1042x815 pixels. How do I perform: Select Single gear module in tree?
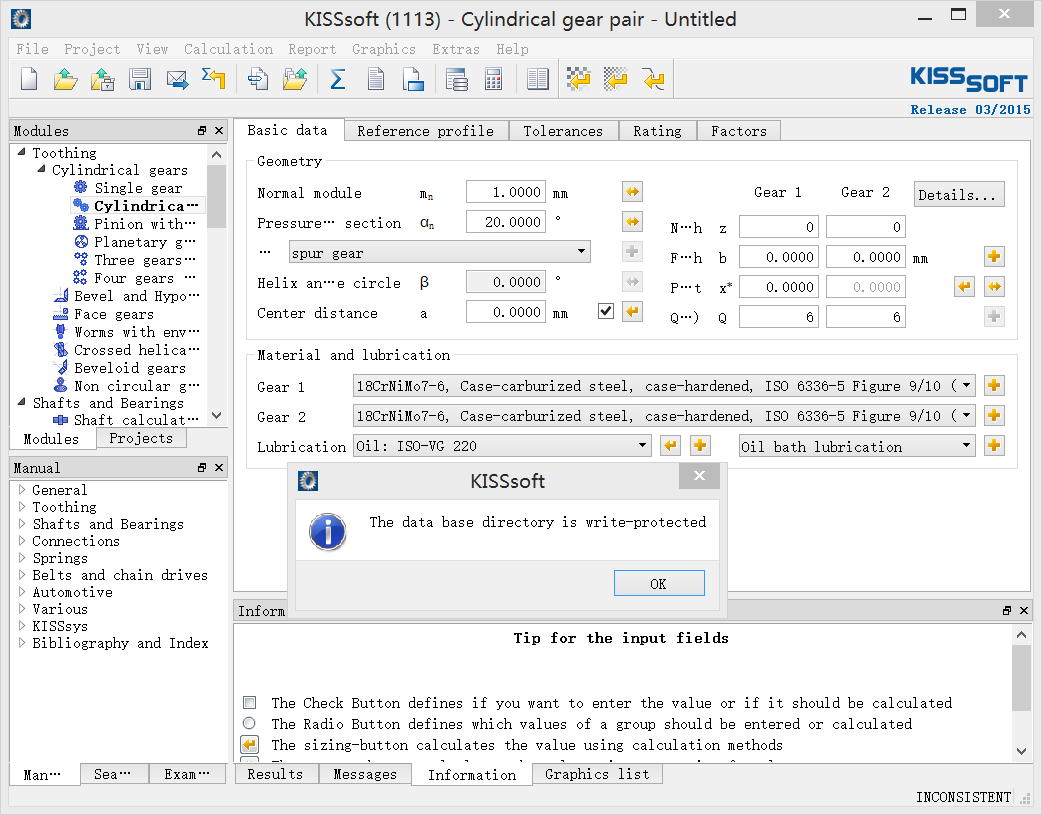coord(128,188)
